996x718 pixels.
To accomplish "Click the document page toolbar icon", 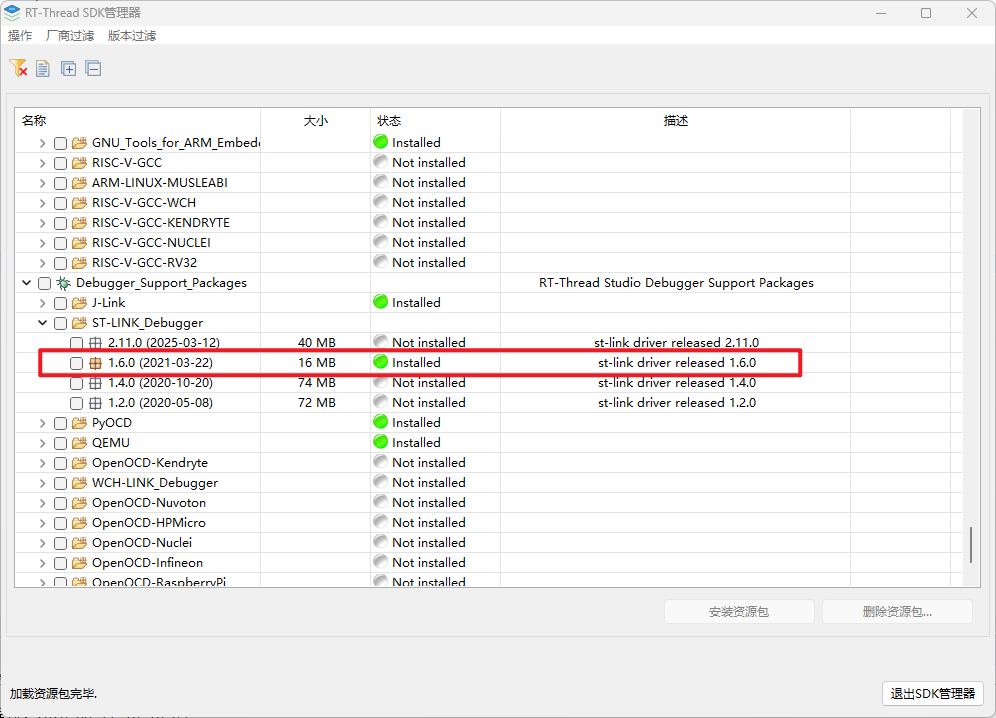I will click(43, 68).
